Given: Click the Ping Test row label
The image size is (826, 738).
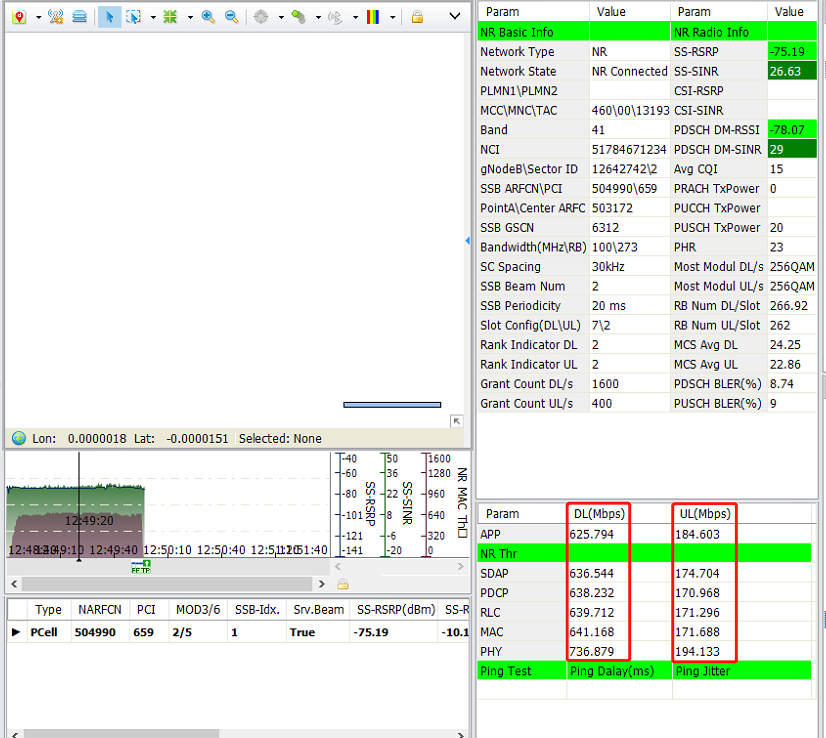Looking at the screenshot, I should pos(506,671).
